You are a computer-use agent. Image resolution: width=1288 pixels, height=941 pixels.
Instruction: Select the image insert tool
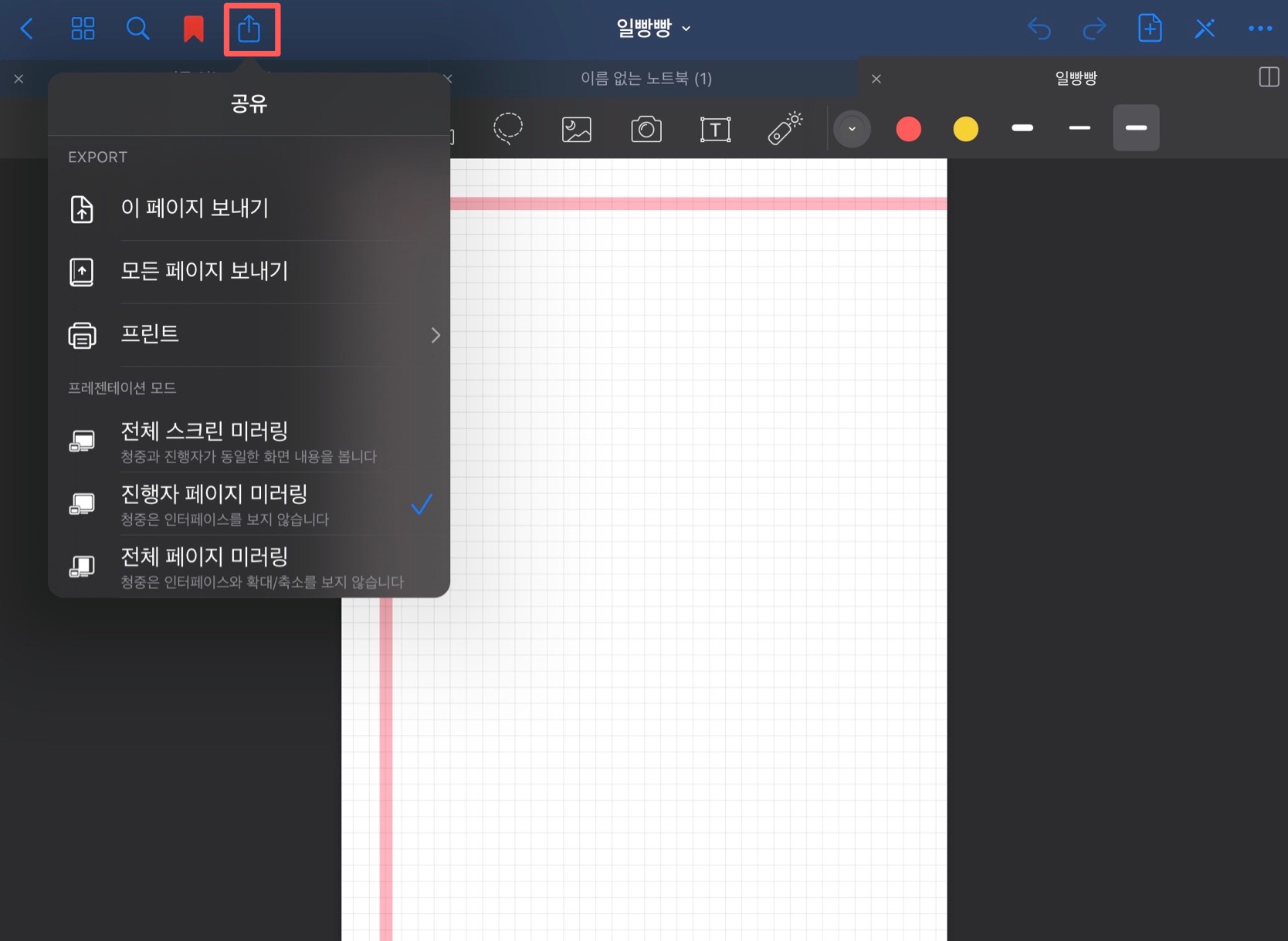coord(577,129)
